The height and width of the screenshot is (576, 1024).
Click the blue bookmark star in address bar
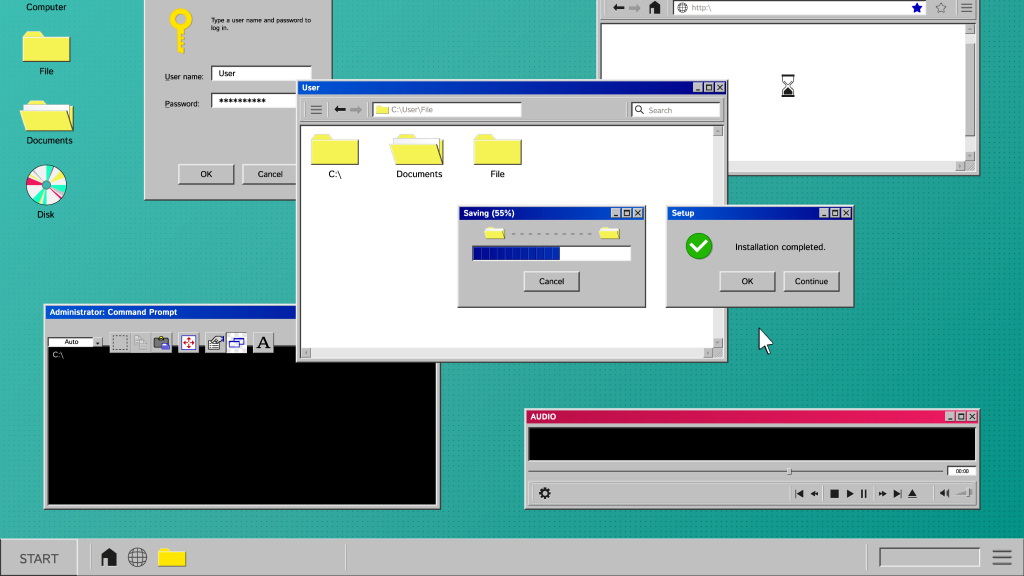[917, 8]
